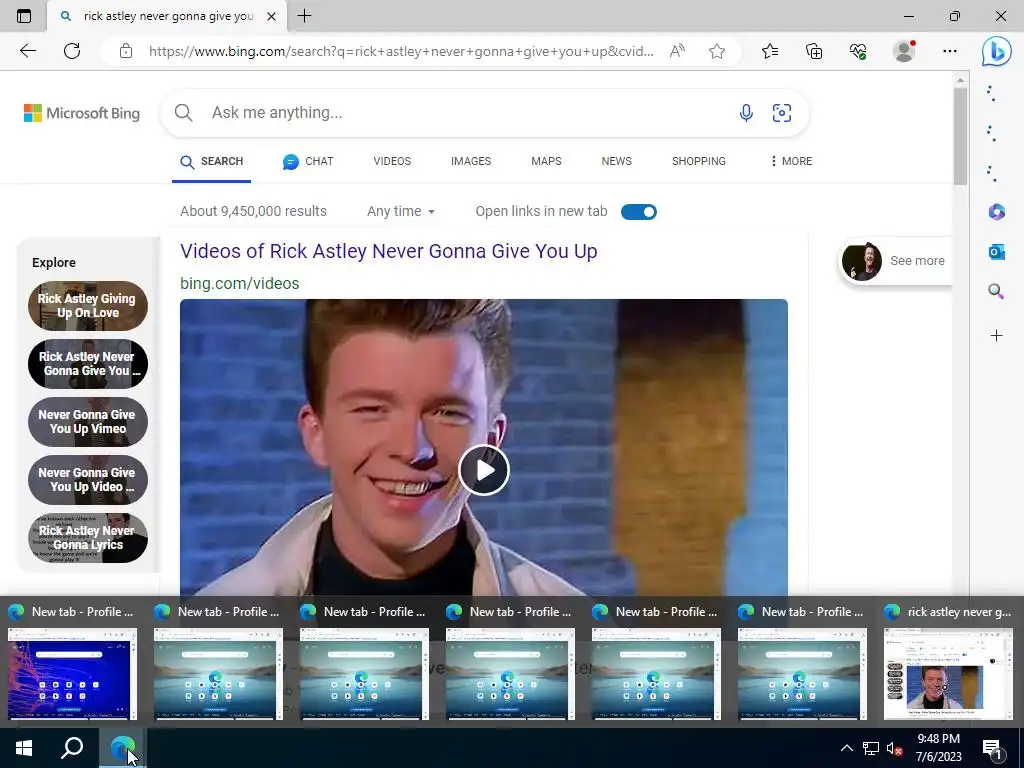Open the profile avatar menu

(904, 51)
